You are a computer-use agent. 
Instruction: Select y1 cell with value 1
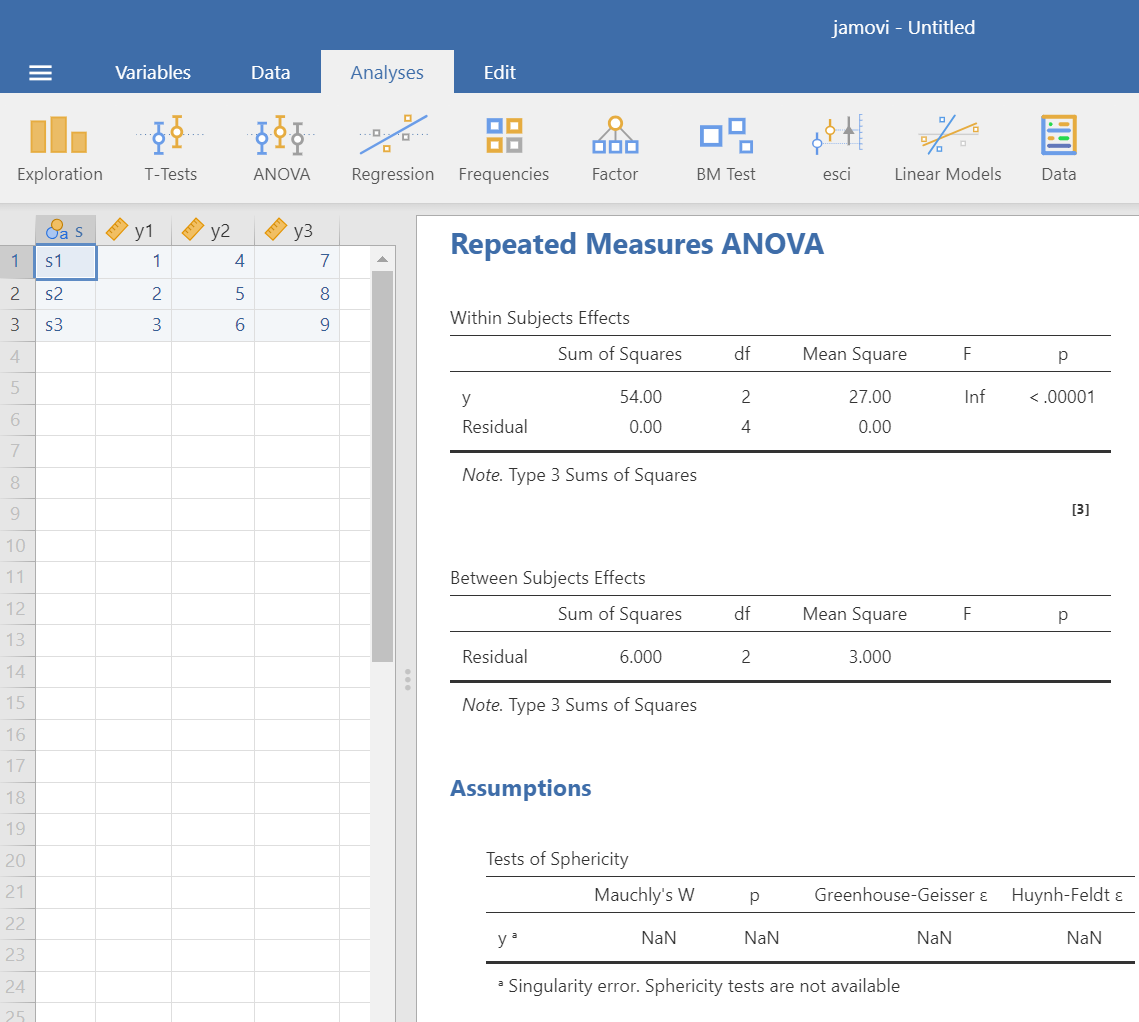point(134,262)
